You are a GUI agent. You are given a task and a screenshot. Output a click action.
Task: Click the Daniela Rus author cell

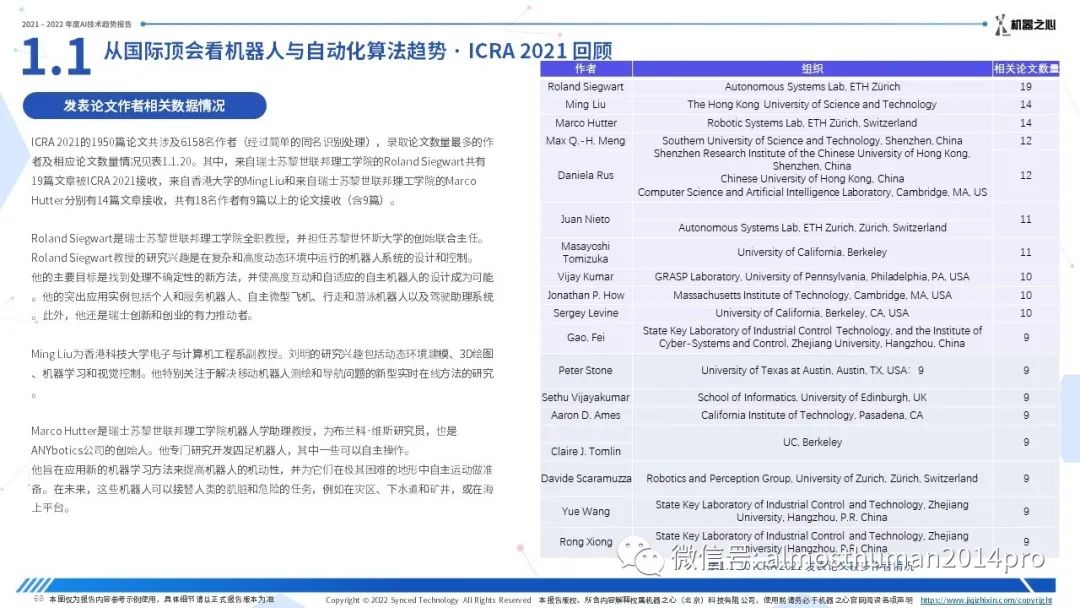coord(586,175)
